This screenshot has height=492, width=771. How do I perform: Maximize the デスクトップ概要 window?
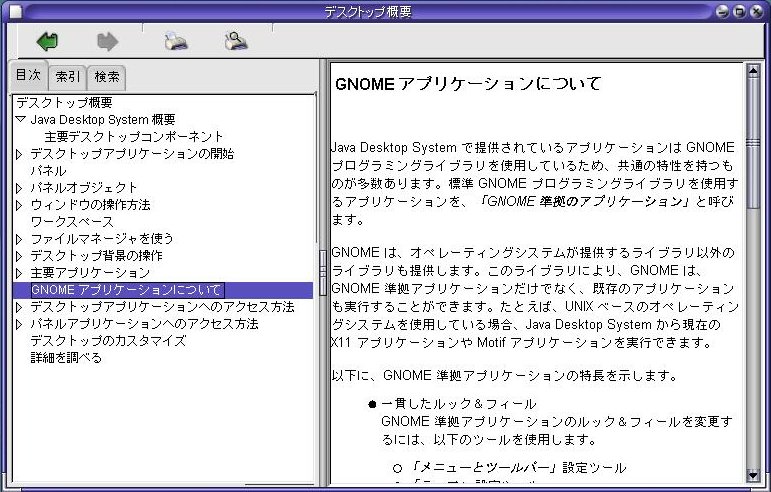[739, 11]
